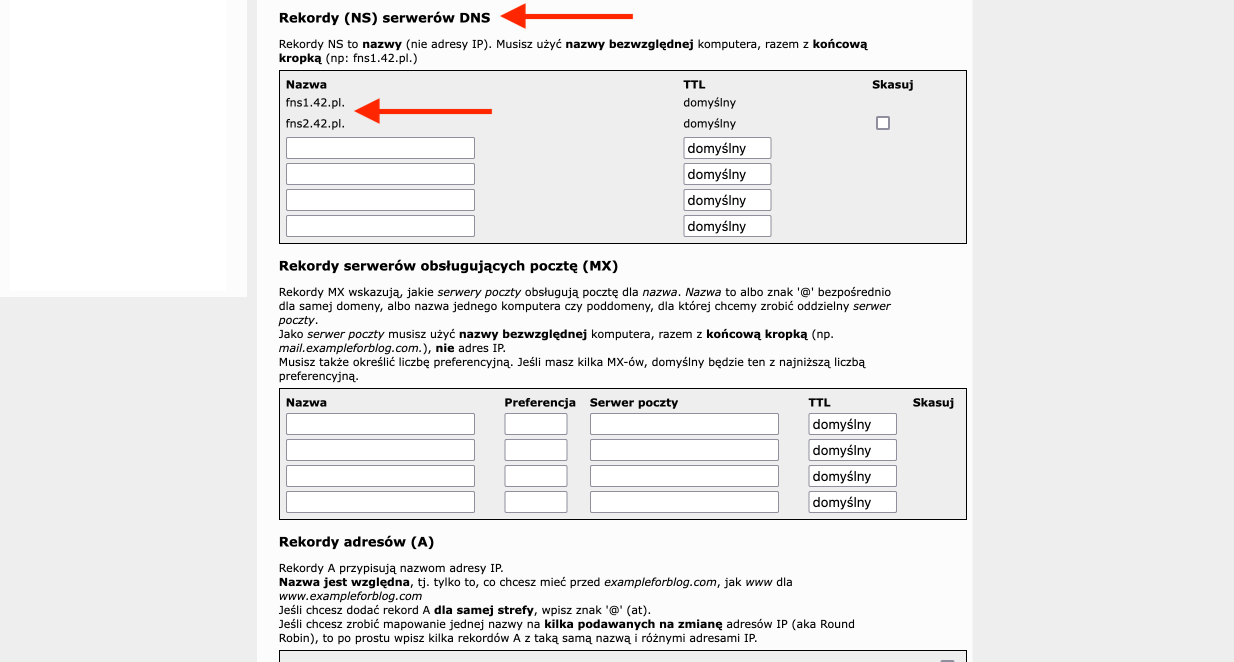Focus second MX Serwer poczty field

tap(684, 450)
